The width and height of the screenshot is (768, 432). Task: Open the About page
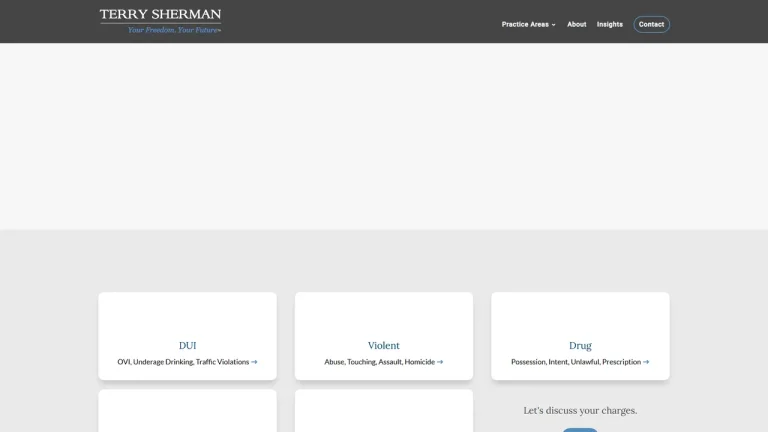576,24
